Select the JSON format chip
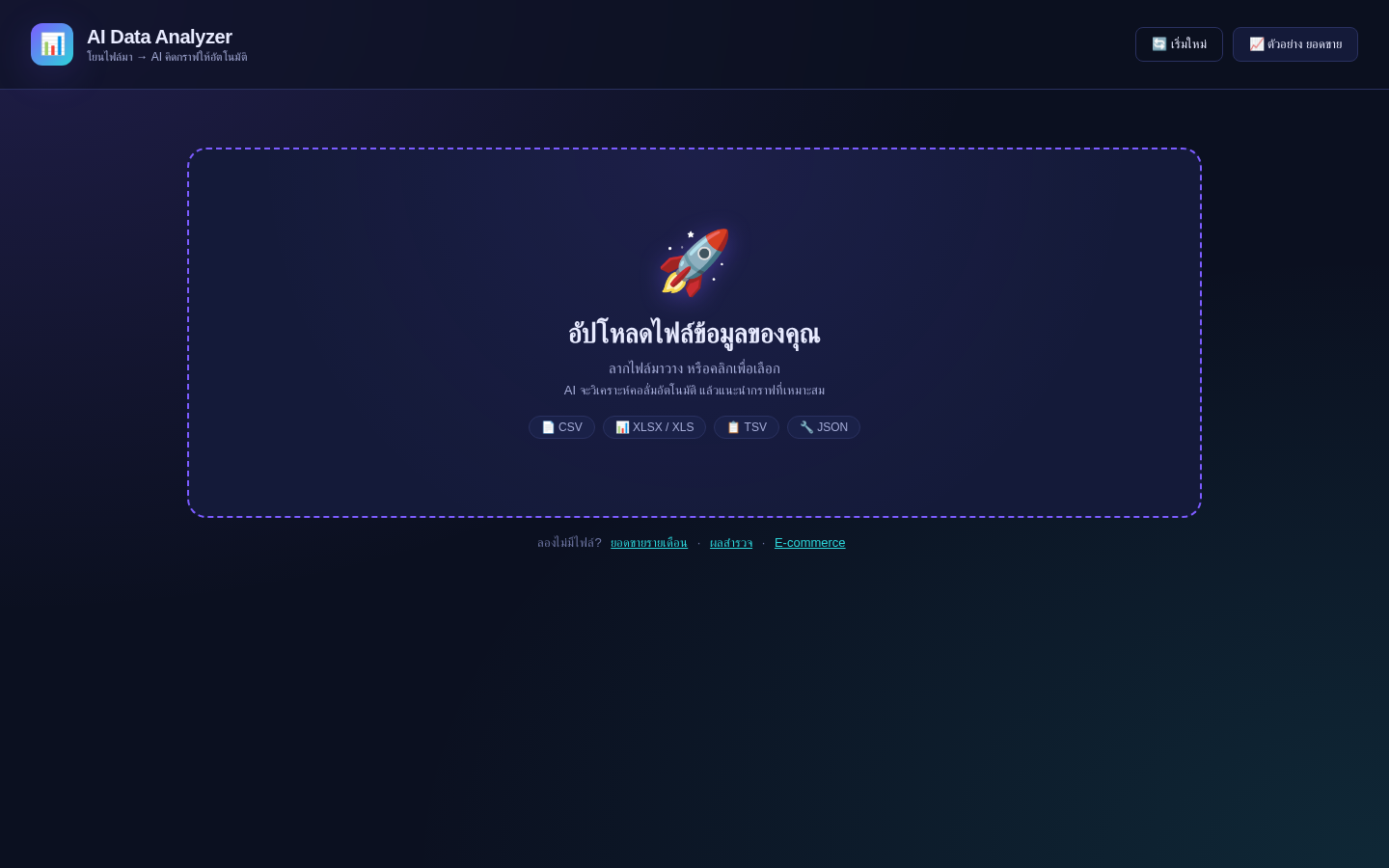 tap(824, 427)
